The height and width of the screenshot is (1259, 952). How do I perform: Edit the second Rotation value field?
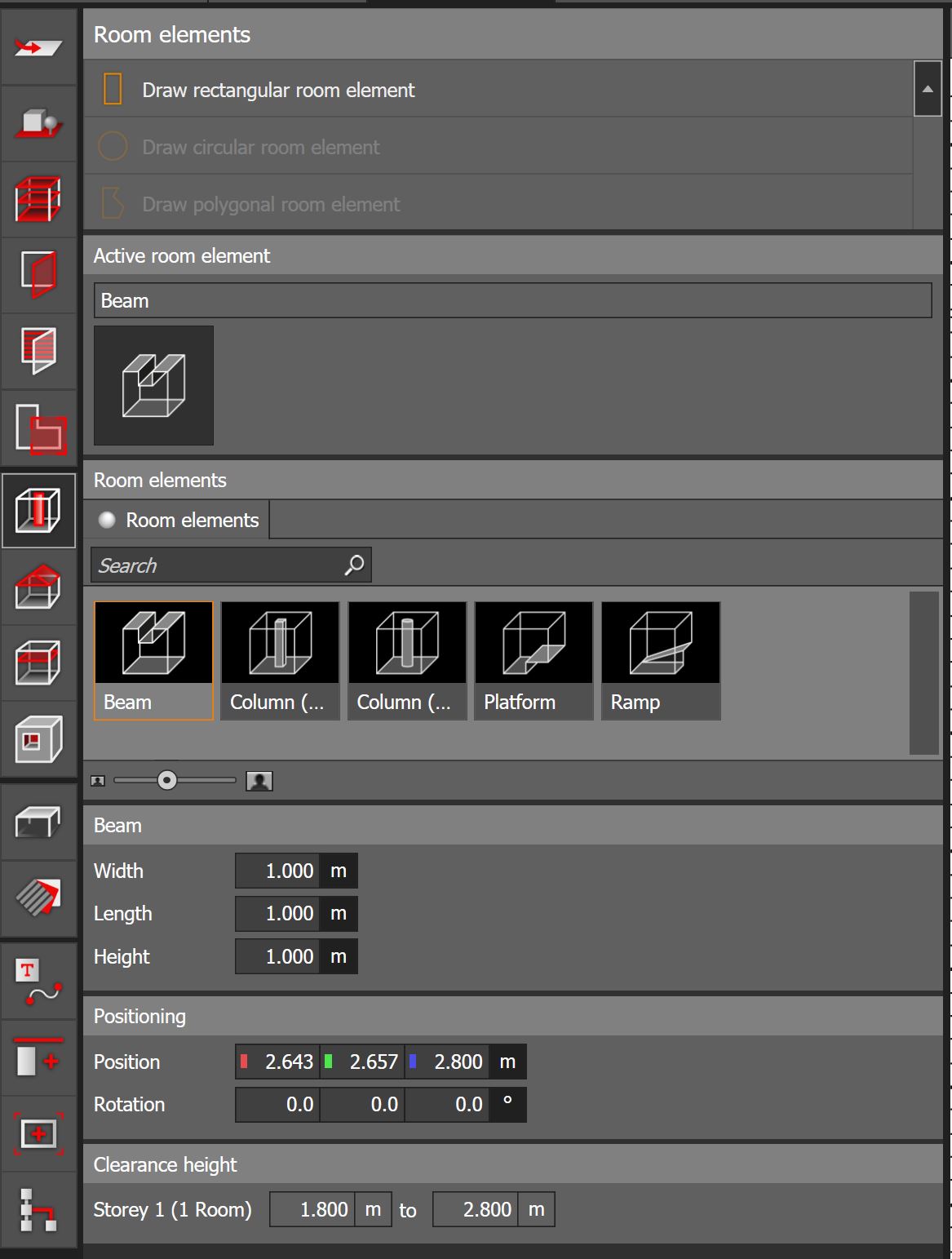coord(362,1104)
